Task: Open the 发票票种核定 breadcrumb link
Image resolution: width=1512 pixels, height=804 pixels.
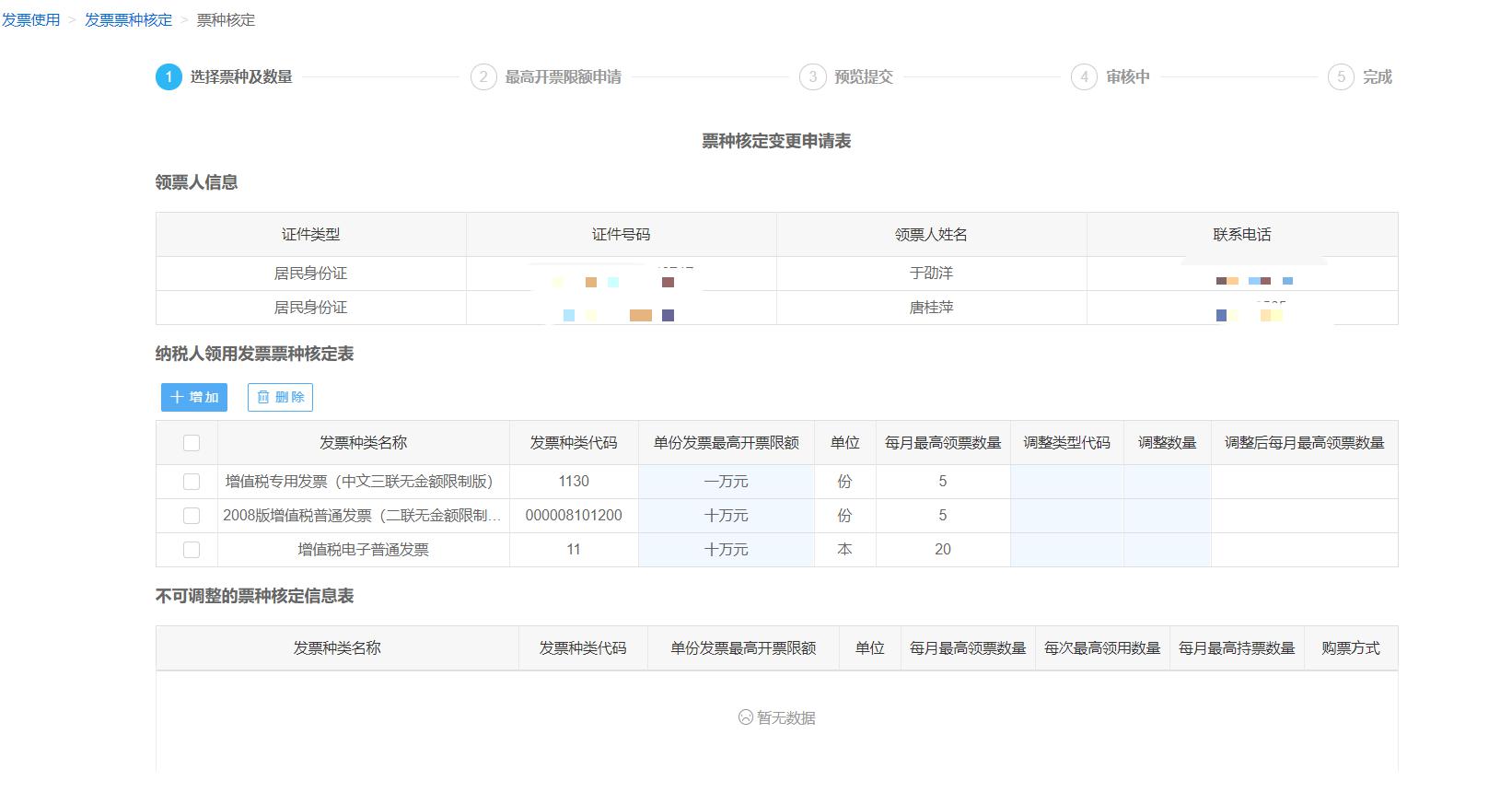Action: tap(128, 19)
